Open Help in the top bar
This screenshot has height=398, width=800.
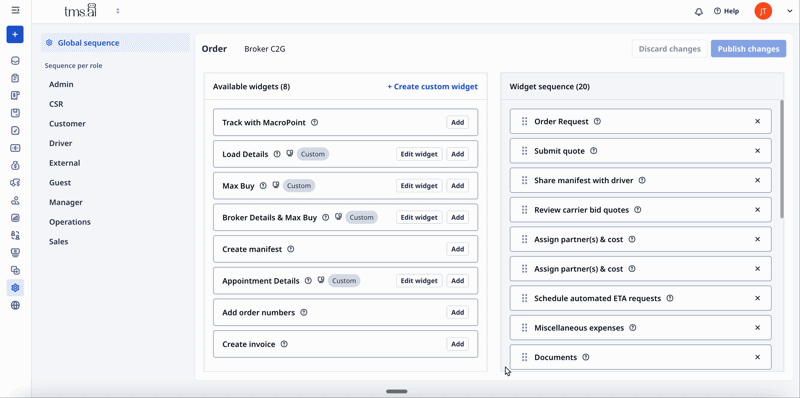tap(726, 11)
